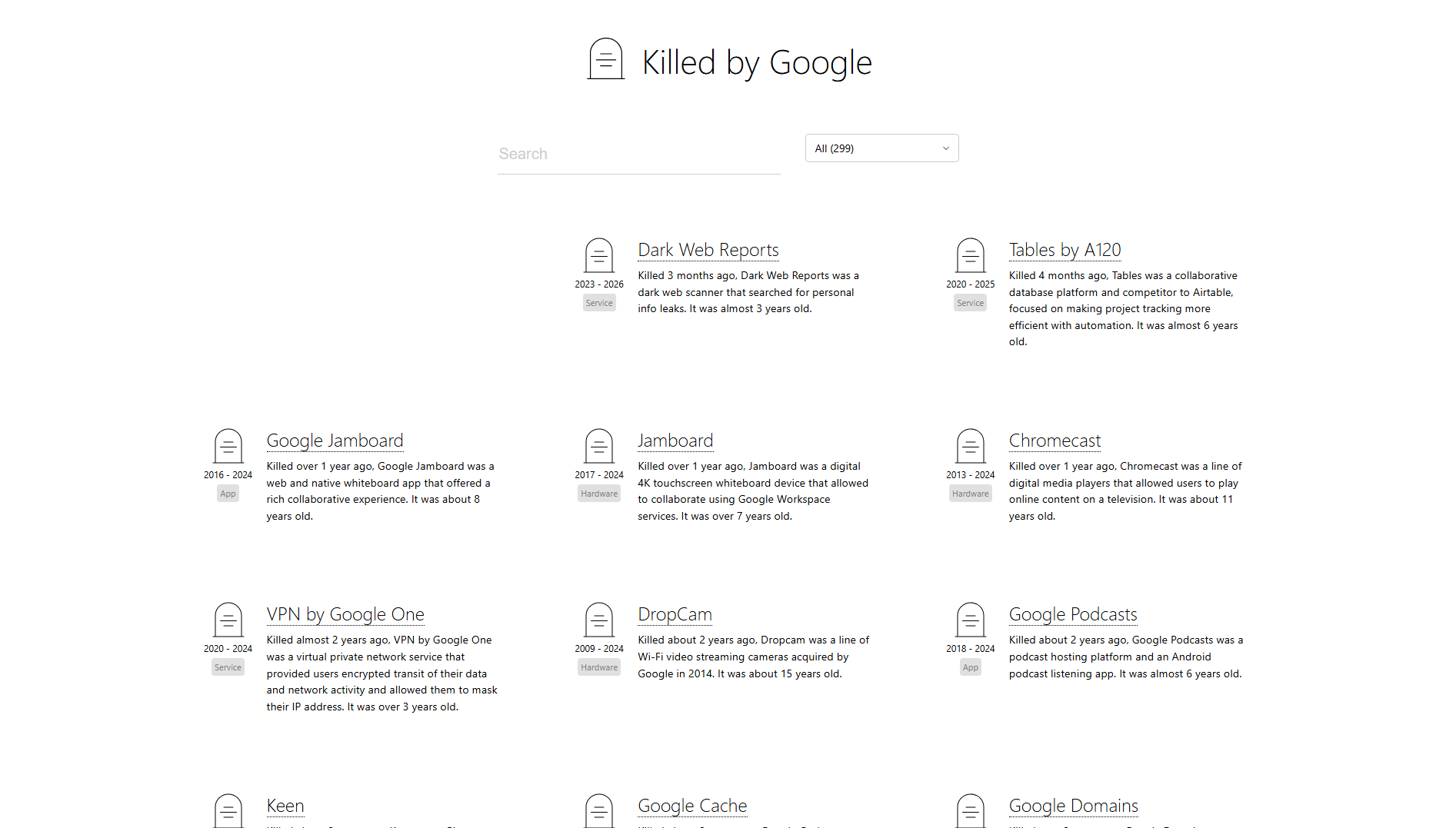Click the App badge under Google Jamboard

point(228,494)
